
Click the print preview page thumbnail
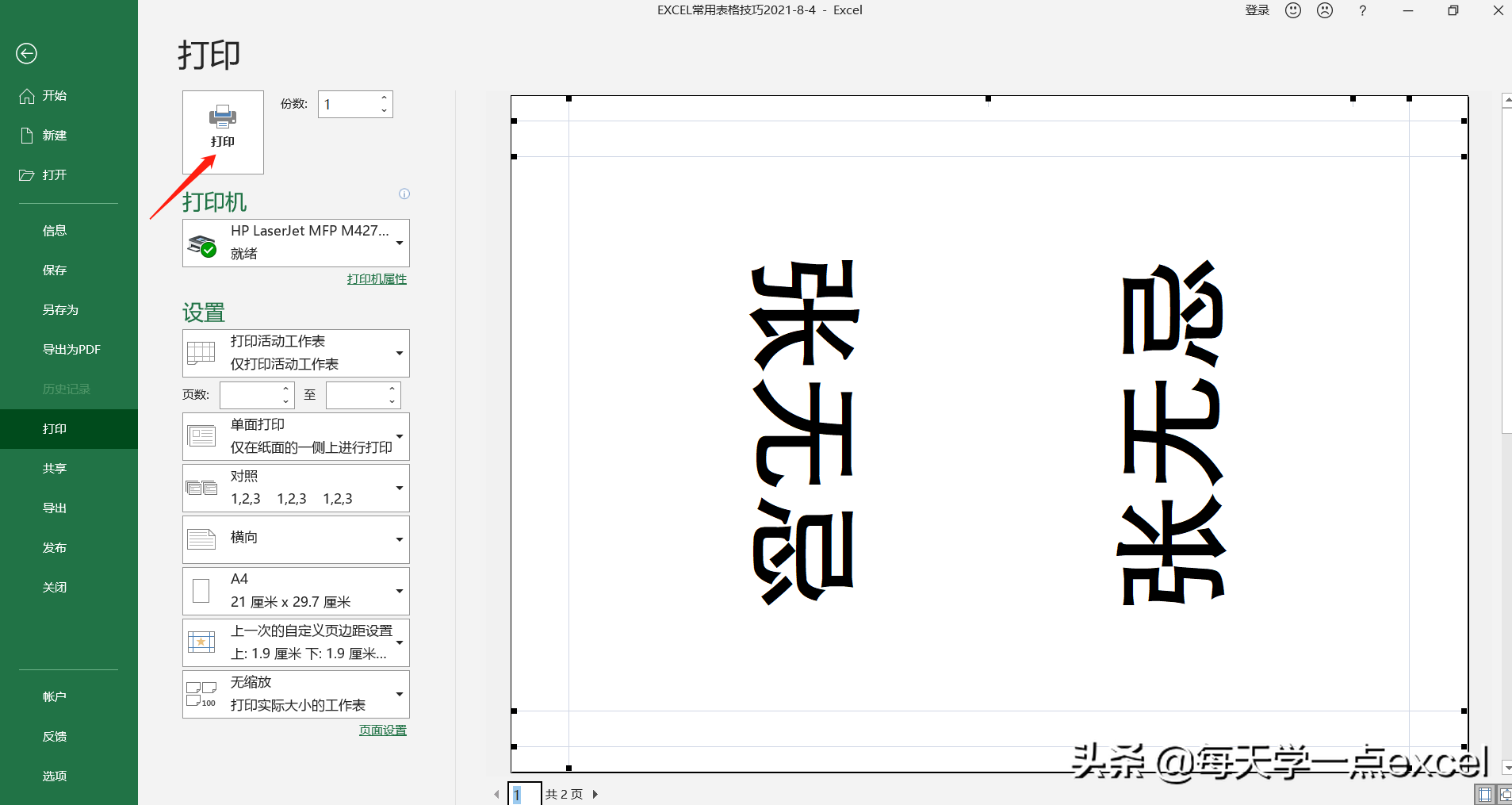tap(989, 434)
